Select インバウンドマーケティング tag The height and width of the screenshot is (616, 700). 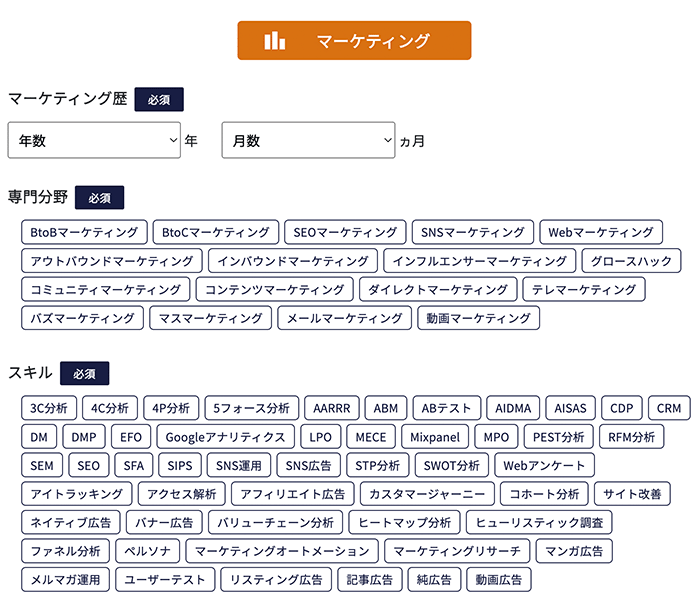(x=293, y=261)
